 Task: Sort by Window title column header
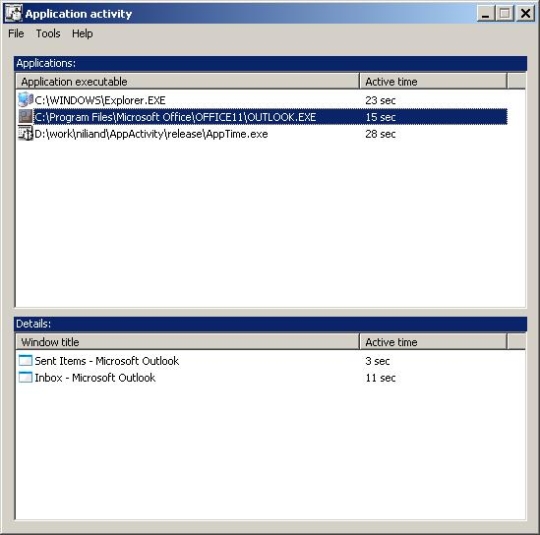coord(187,342)
